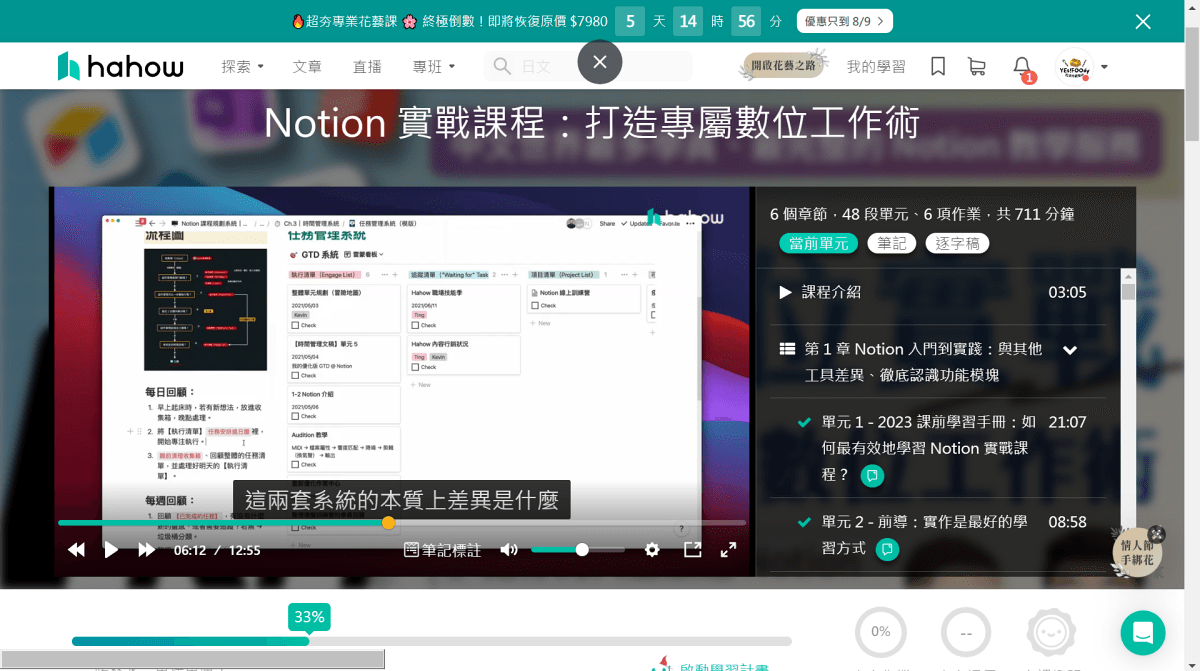Click the Hahow logo
Screen dimensions: 1200x671
pyautogui.click(x=120, y=66)
